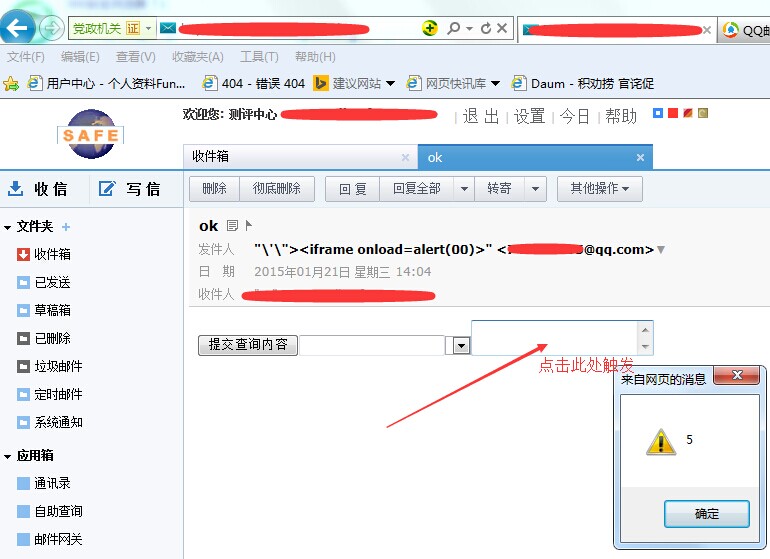Click the green plus compatibility icon in address bar
The height and width of the screenshot is (559, 770).
[x=430, y=28]
